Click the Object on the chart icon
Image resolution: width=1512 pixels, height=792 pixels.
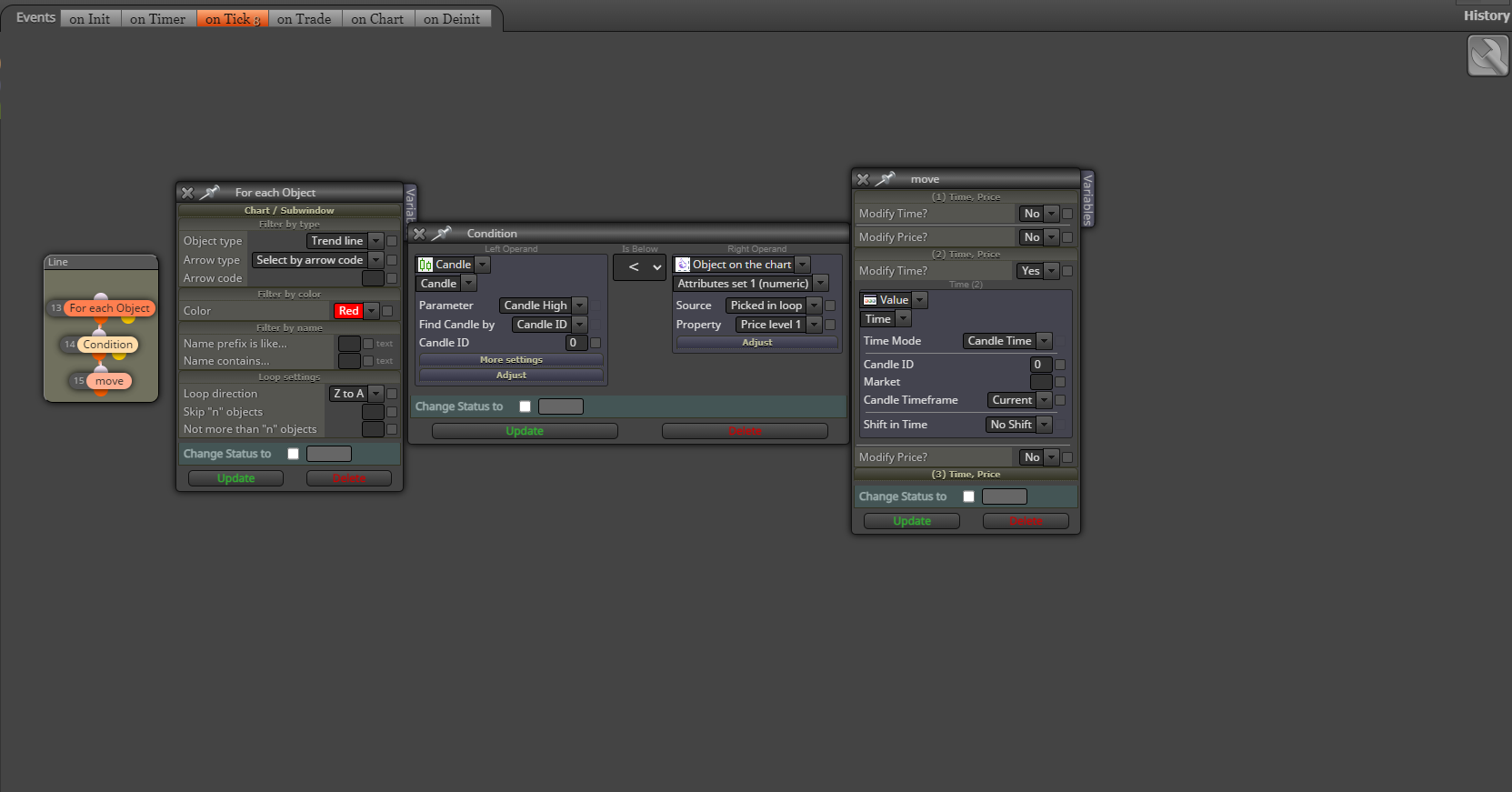pos(683,265)
